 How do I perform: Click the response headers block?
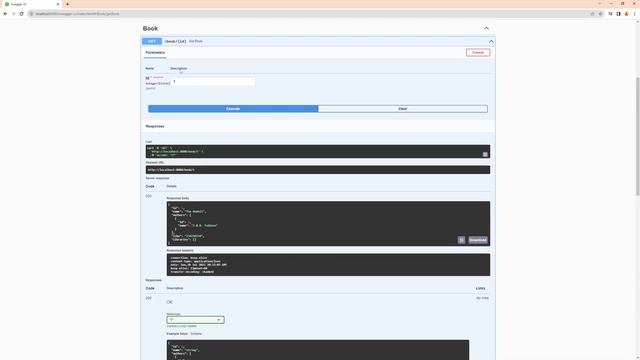coord(328,264)
